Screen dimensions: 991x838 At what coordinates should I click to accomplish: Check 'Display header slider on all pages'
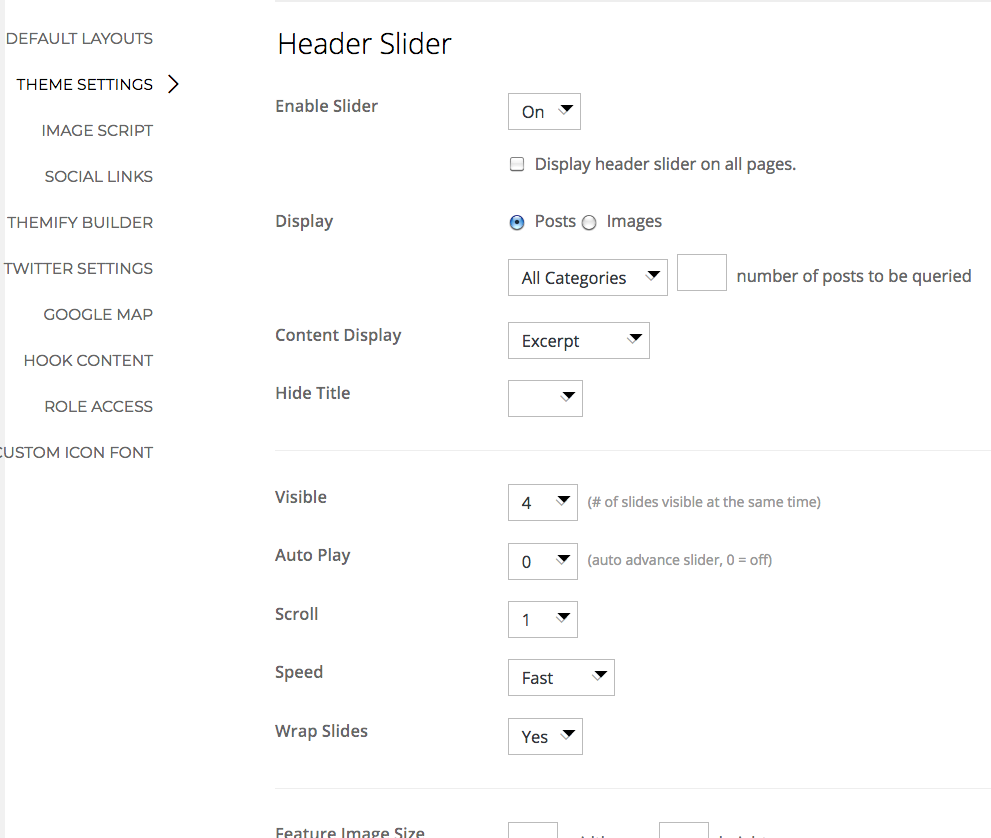[x=517, y=165]
